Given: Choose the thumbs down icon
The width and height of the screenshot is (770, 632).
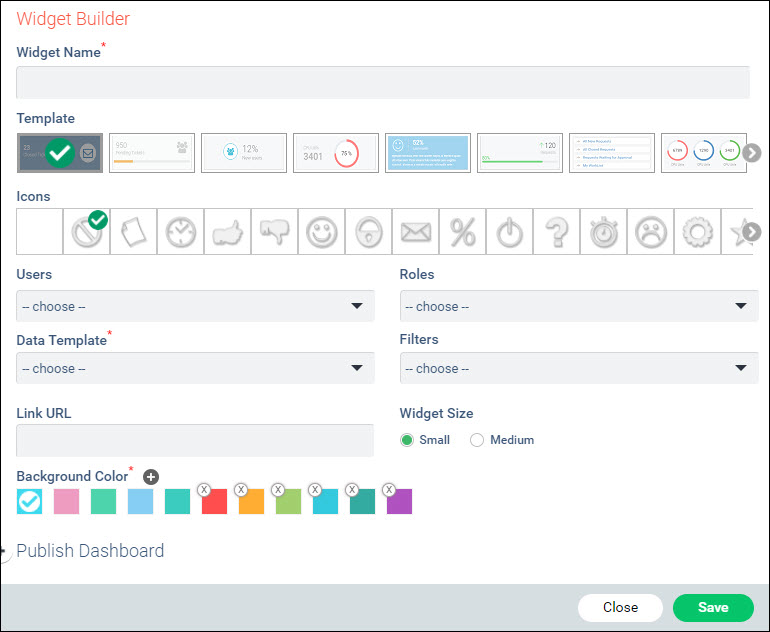Looking at the screenshot, I should click(275, 231).
